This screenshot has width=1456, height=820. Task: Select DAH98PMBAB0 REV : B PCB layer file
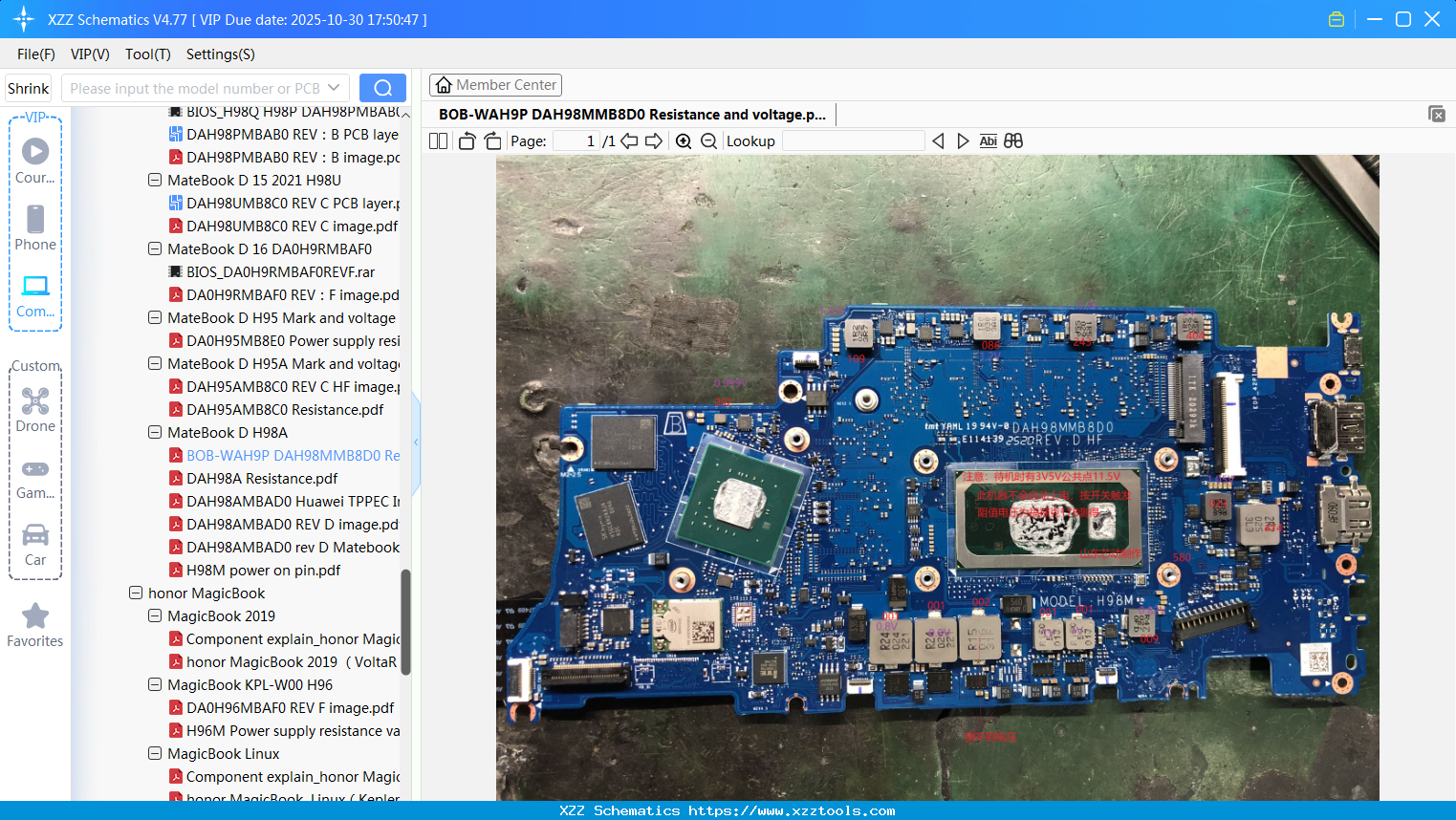(x=284, y=134)
